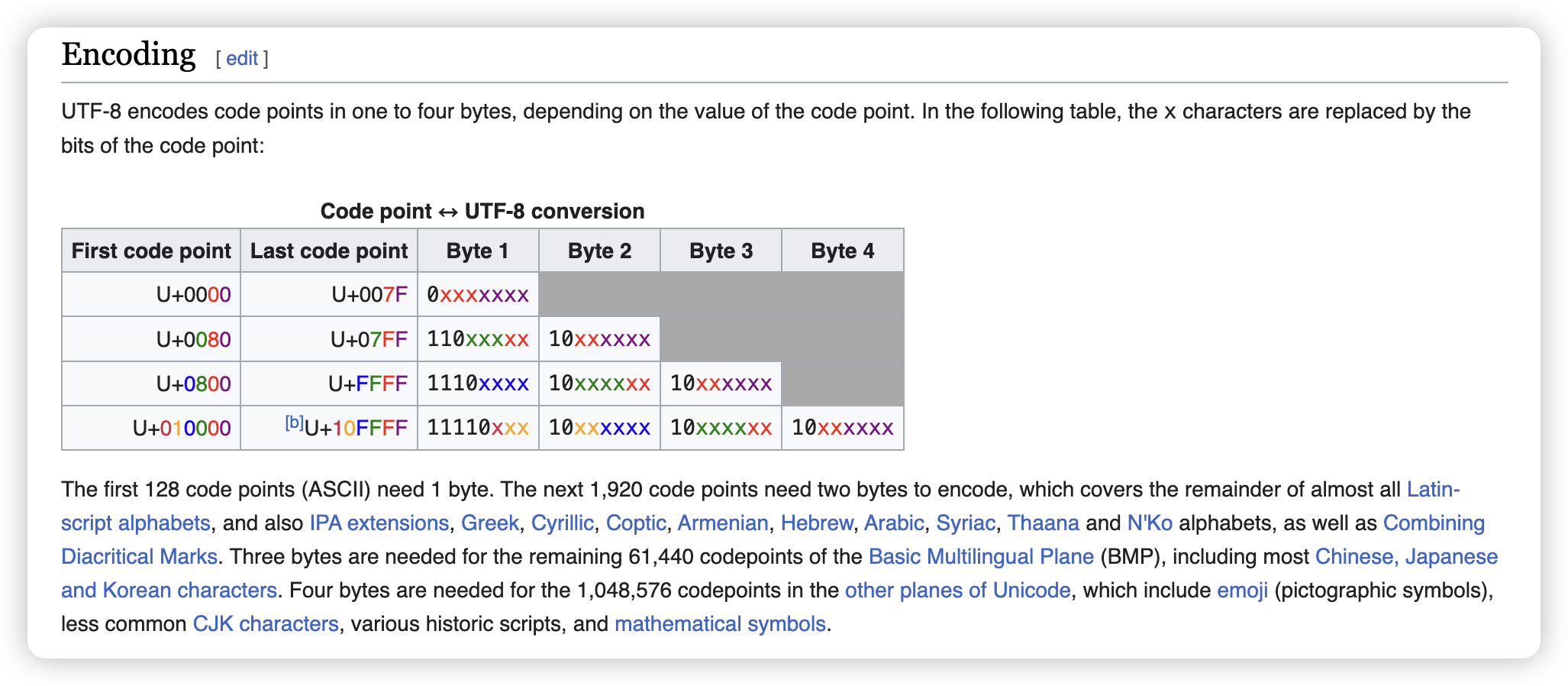Viewport: 1568px width, 686px height.
Task: Click footnote [b] before U+10FFFF
Action: (x=294, y=422)
